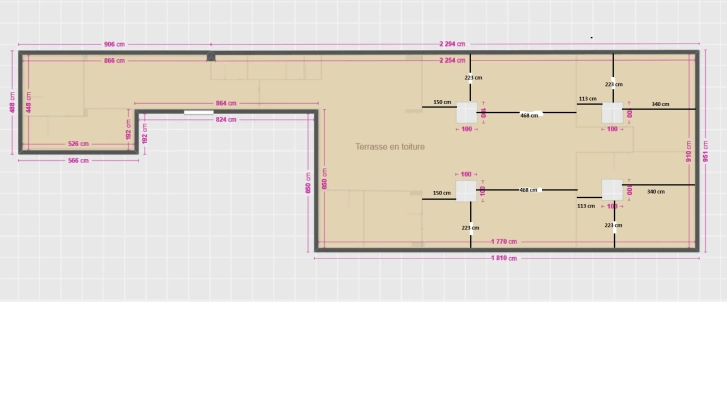Select the 2 254 cm inner dimension label
This screenshot has width=727, height=416.
click(x=453, y=61)
